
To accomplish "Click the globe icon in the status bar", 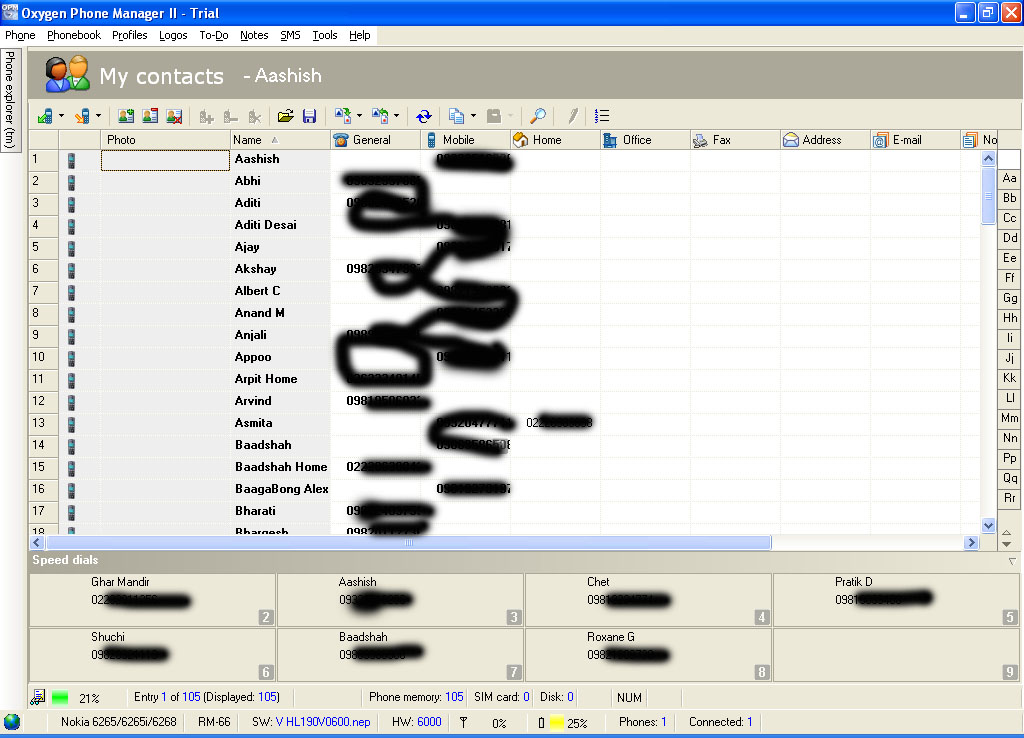I will click(x=12, y=722).
